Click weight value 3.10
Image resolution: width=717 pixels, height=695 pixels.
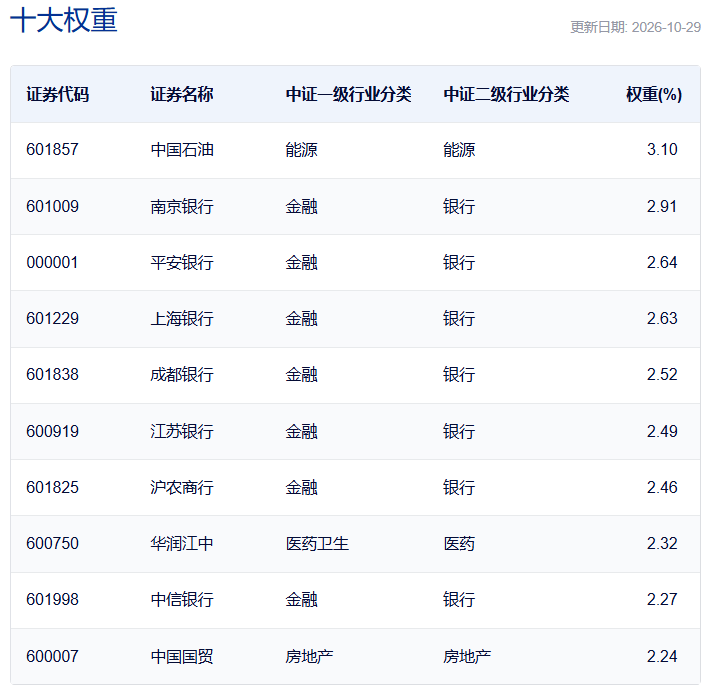pyautogui.click(x=662, y=150)
